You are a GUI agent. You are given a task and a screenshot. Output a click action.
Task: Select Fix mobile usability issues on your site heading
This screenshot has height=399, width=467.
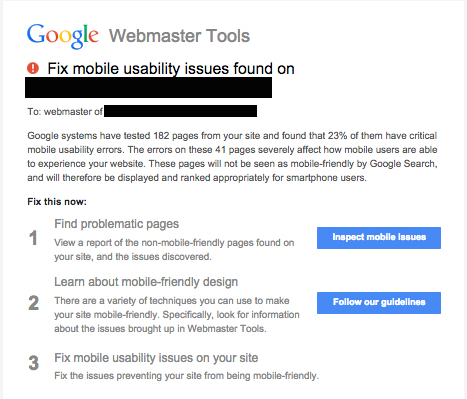coord(156,358)
